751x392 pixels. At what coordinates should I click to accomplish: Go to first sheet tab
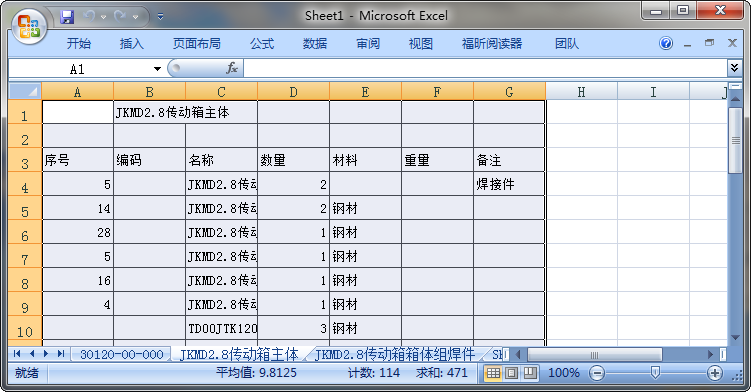[17, 354]
